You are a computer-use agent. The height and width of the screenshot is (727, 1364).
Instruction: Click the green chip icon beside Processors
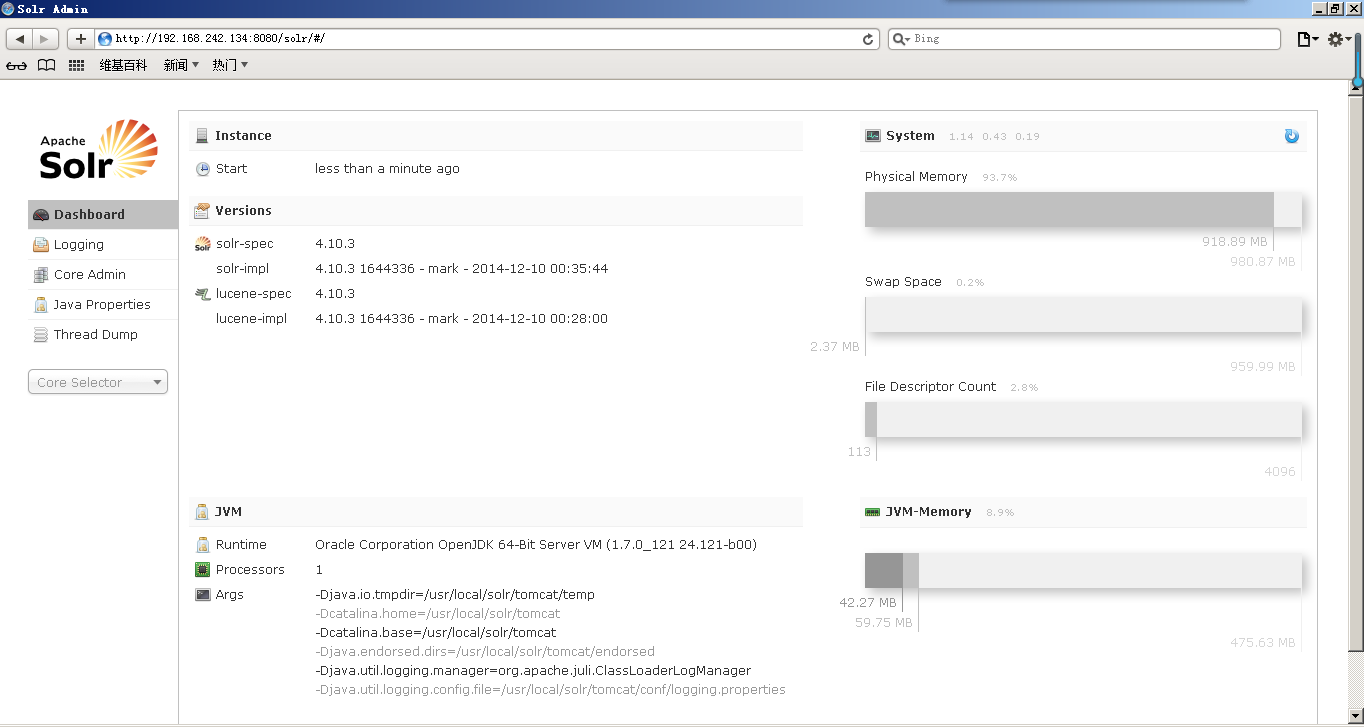pyautogui.click(x=203, y=570)
